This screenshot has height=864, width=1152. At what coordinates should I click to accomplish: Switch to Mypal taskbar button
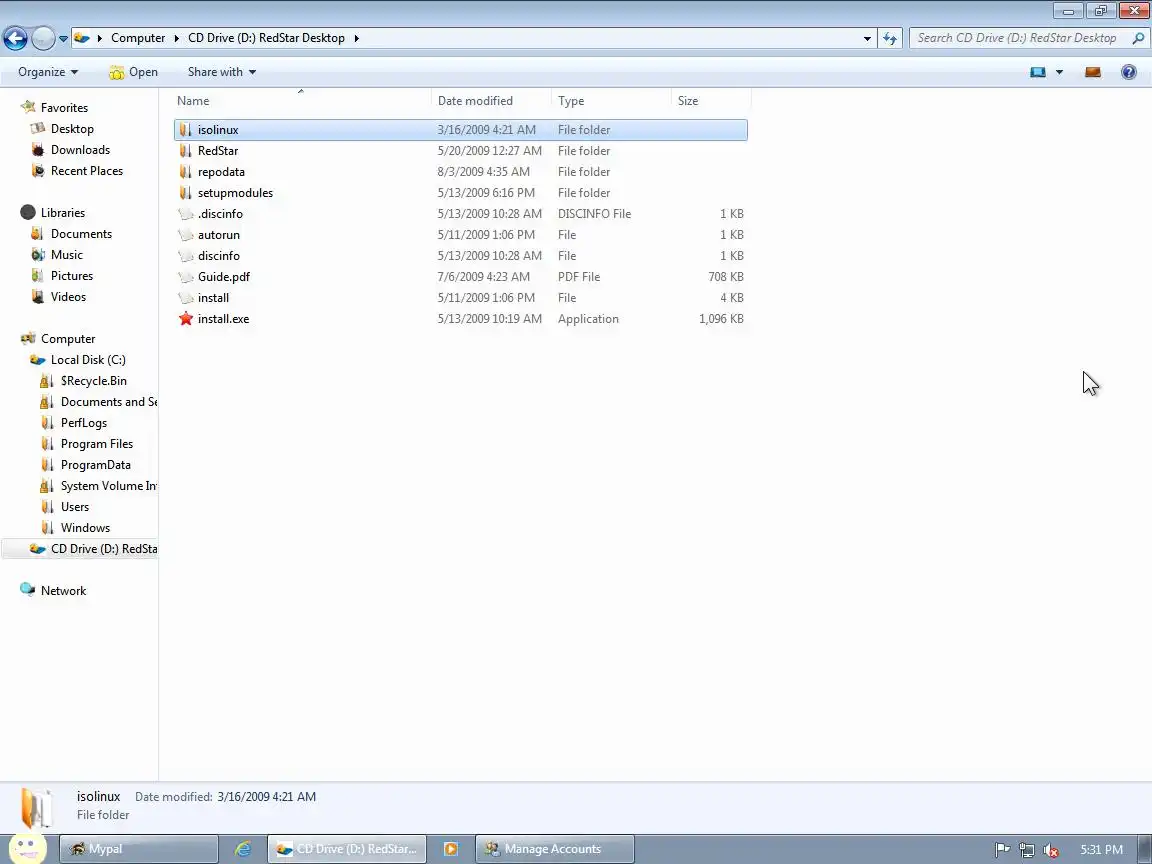138,849
